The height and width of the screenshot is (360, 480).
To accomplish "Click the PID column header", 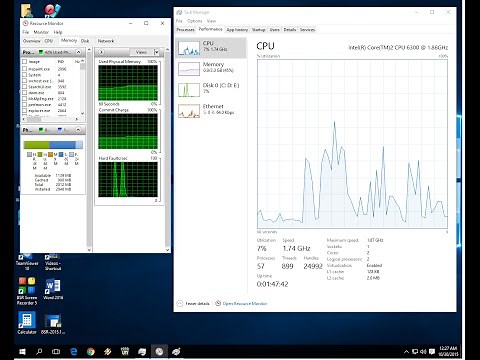I will coord(61,62).
